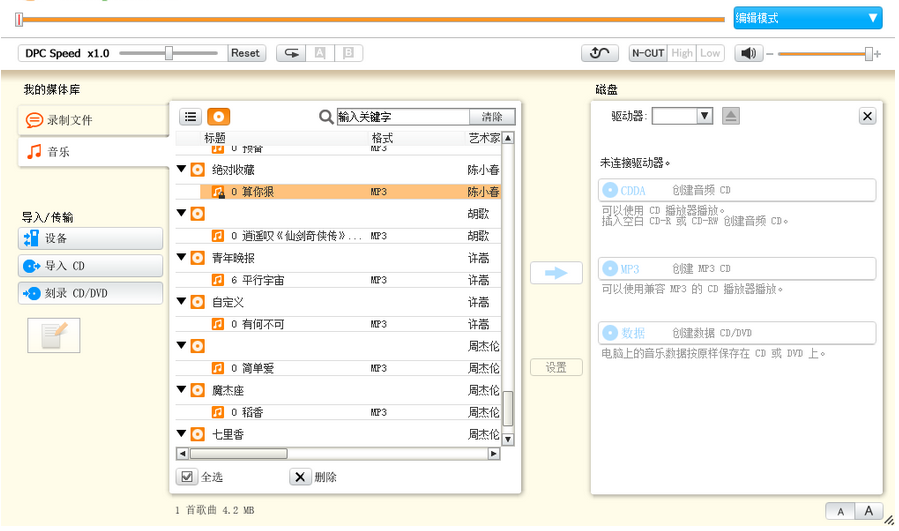Screen dimensions: 899x531
Task: Open the 录制文件 tab
Action: (x=92, y=120)
